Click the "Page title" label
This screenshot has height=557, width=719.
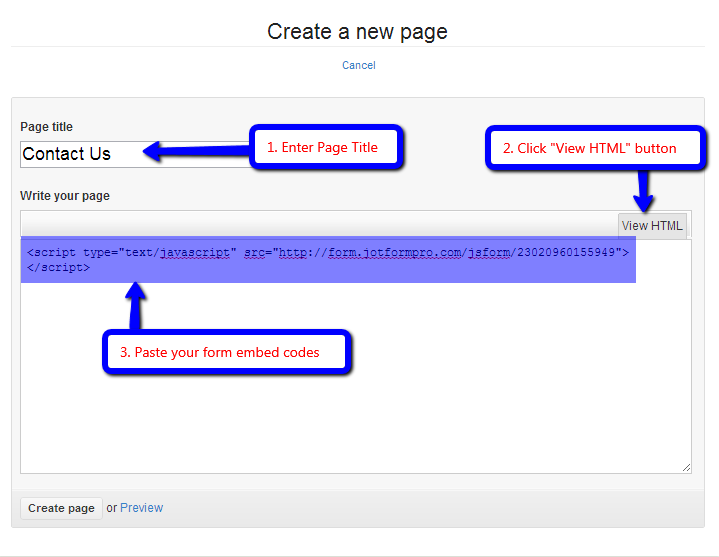tap(47, 127)
